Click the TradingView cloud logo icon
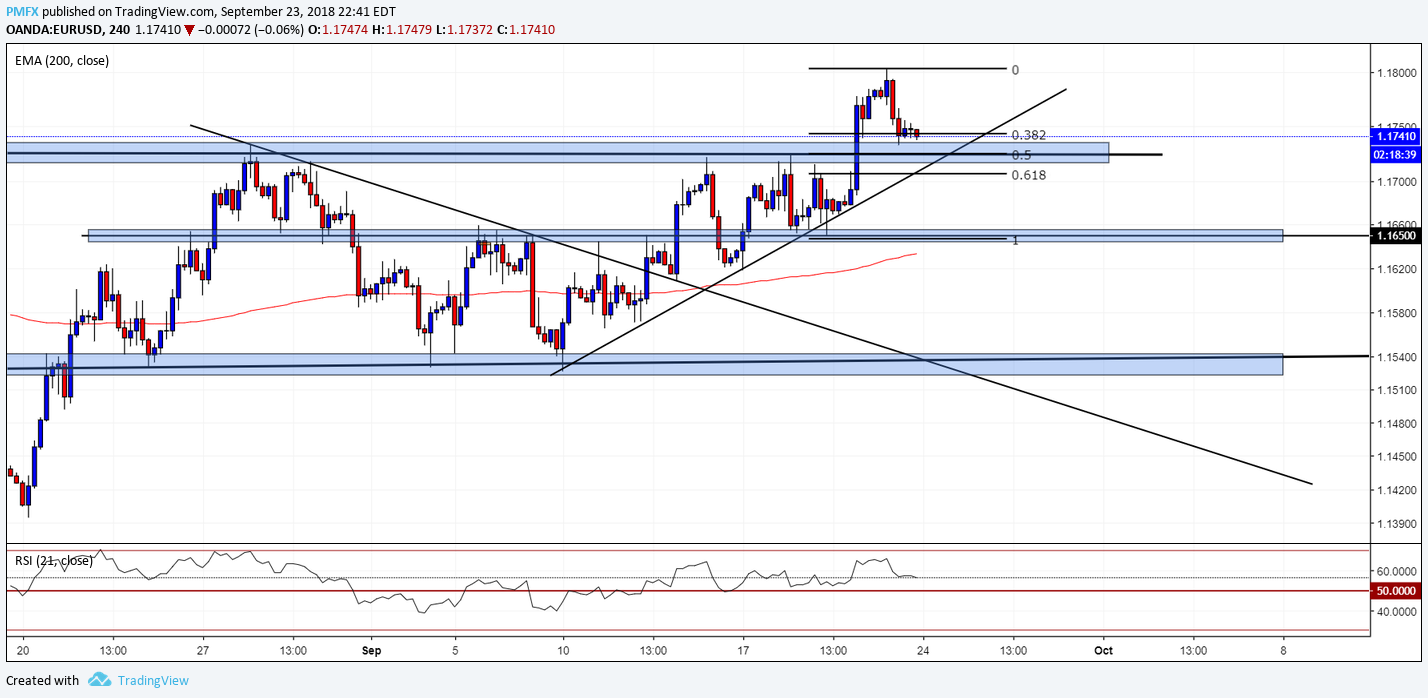The width and height of the screenshot is (1428, 698). point(99,680)
